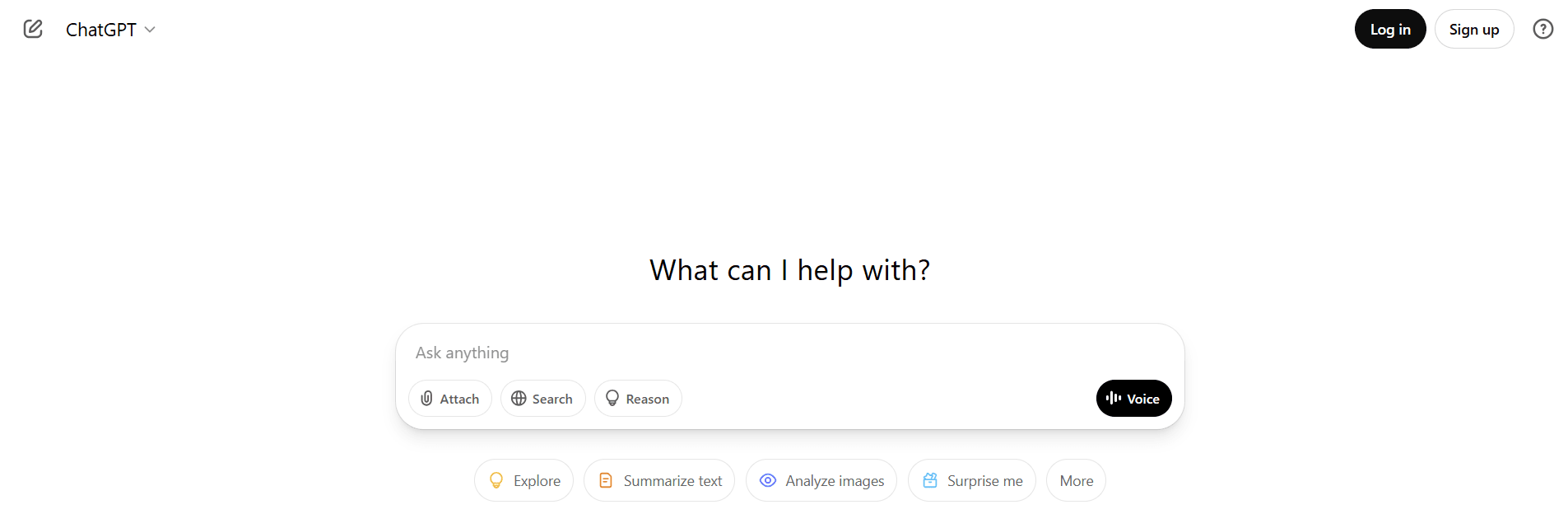Click the new chat compose icon

coord(33,28)
